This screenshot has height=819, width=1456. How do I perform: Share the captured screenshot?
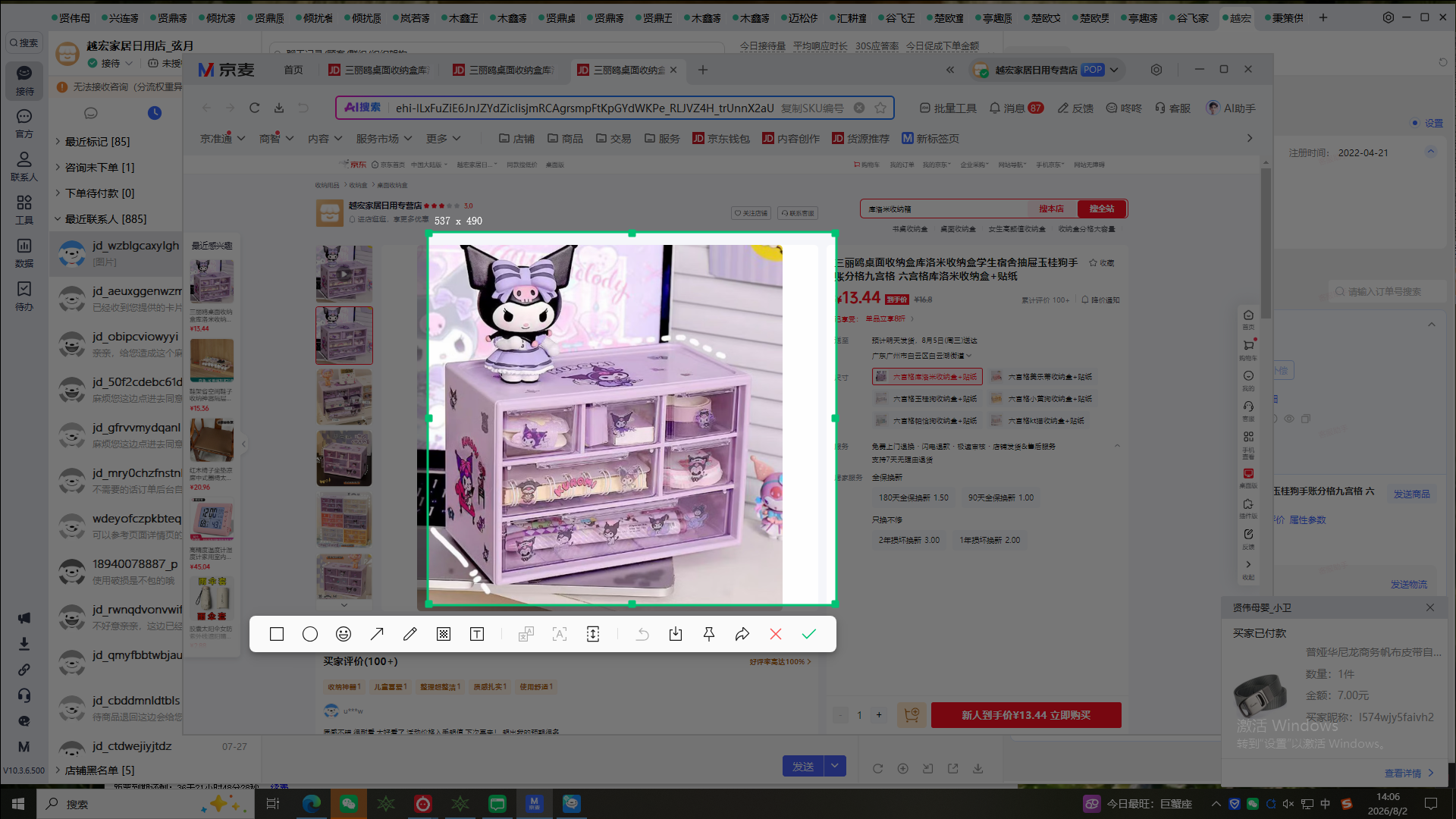[742, 634]
